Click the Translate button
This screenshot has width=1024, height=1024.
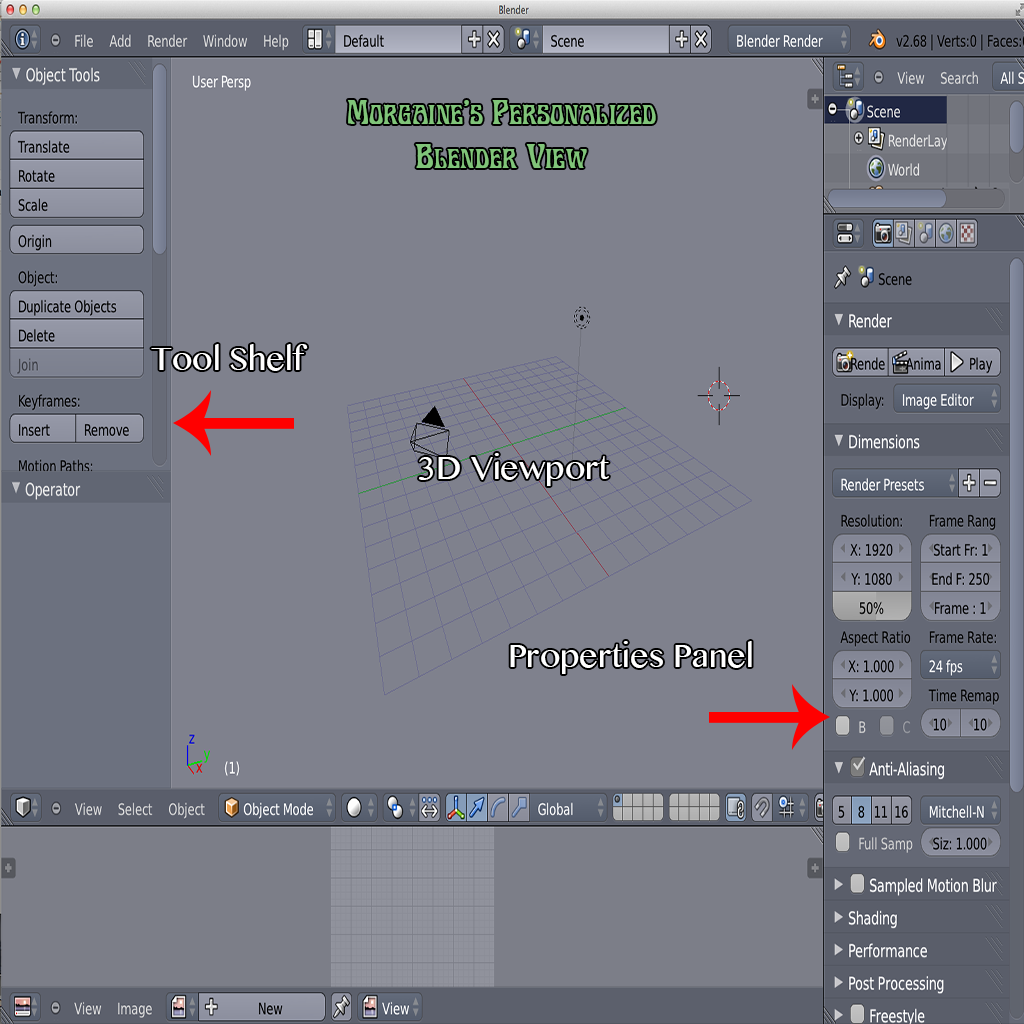(76, 146)
